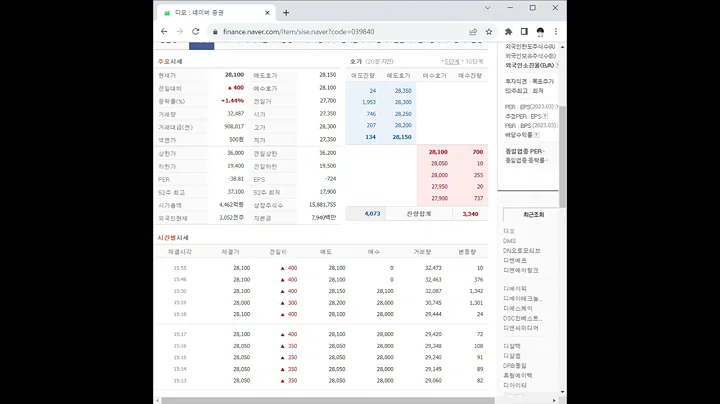Click the horizontal scrollbar at bottom
The width and height of the screenshot is (720, 404).
point(328,401)
